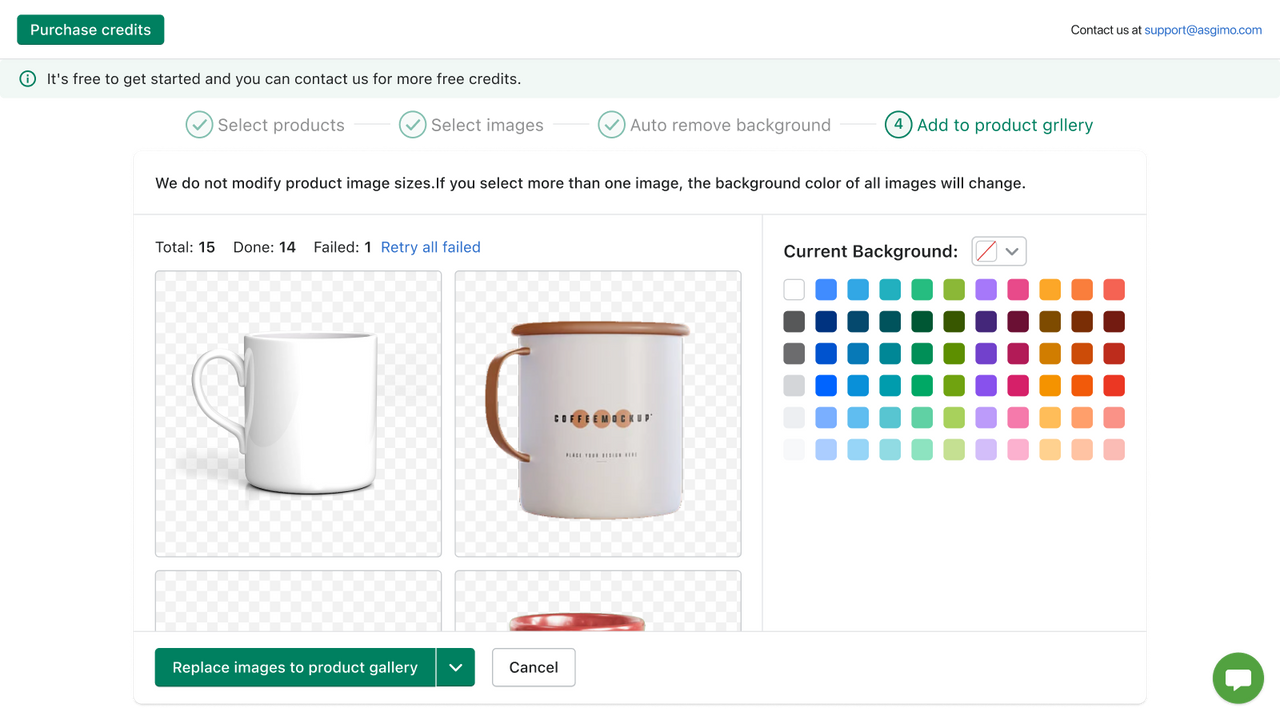
Task: Open the chat support bubble icon
Action: tap(1238, 679)
